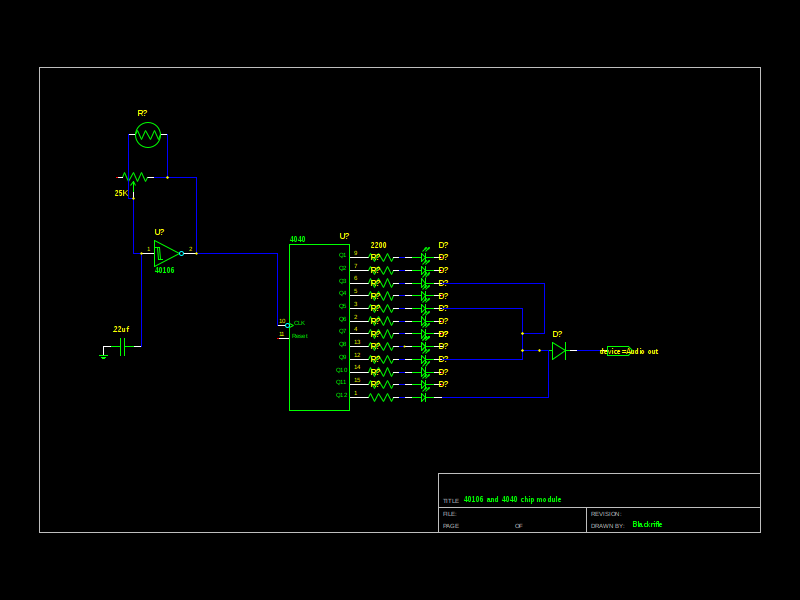Click the 'Blackrifle' drawn-by text
The height and width of the screenshot is (600, 800).
tap(647, 525)
